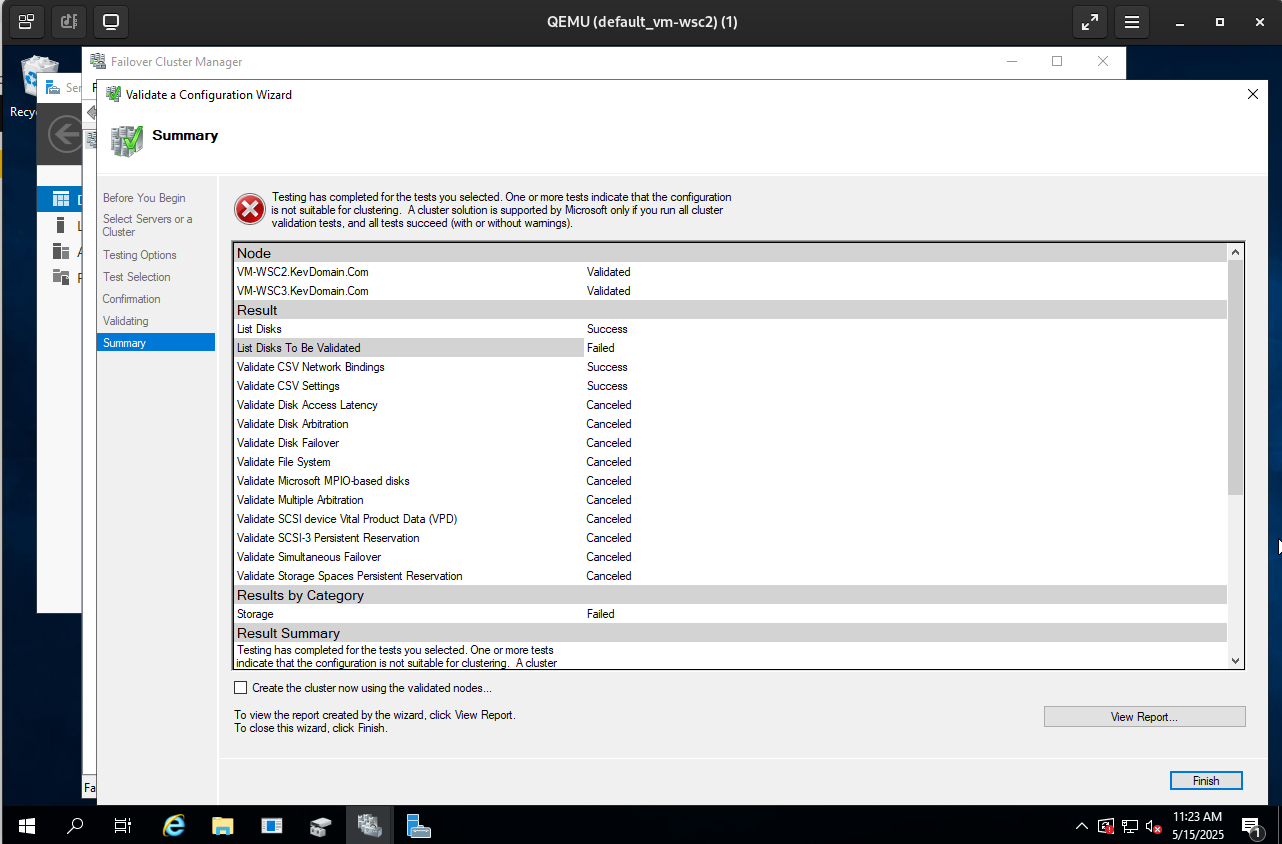Image resolution: width=1282 pixels, height=844 pixels.
Task: Select the Confirmation wizard step
Action: [x=132, y=299]
